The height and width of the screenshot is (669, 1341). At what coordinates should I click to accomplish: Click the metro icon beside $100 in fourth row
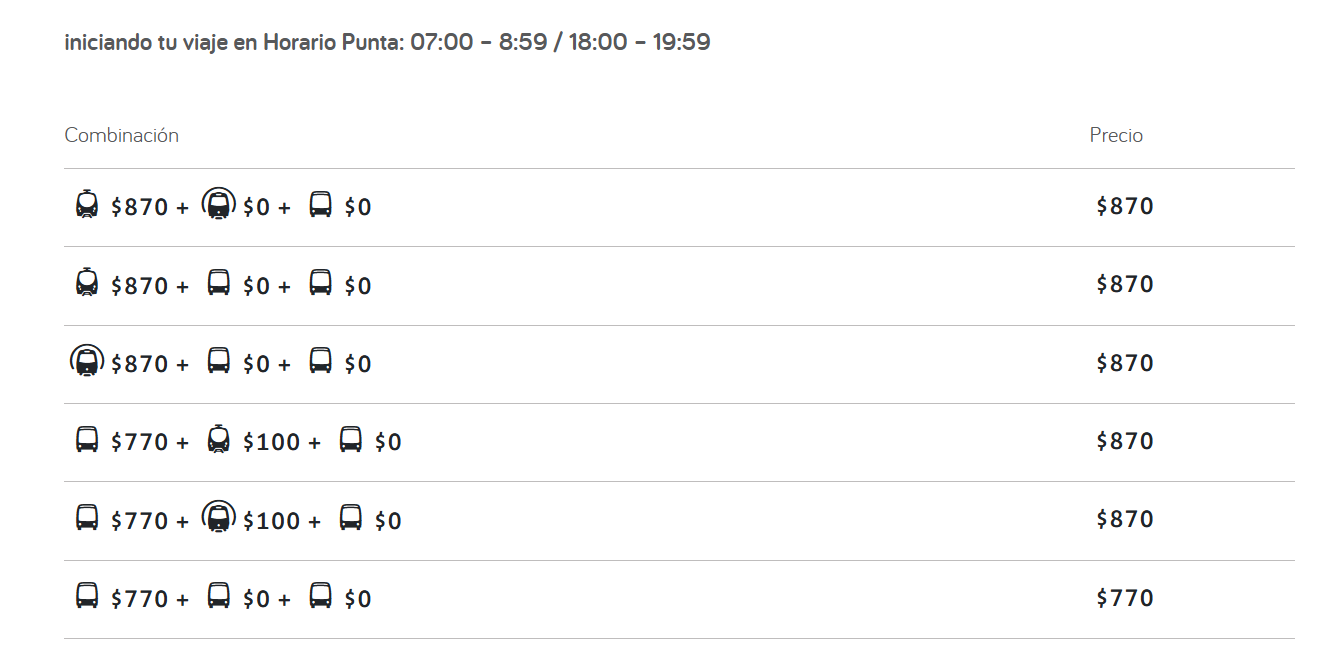219,438
